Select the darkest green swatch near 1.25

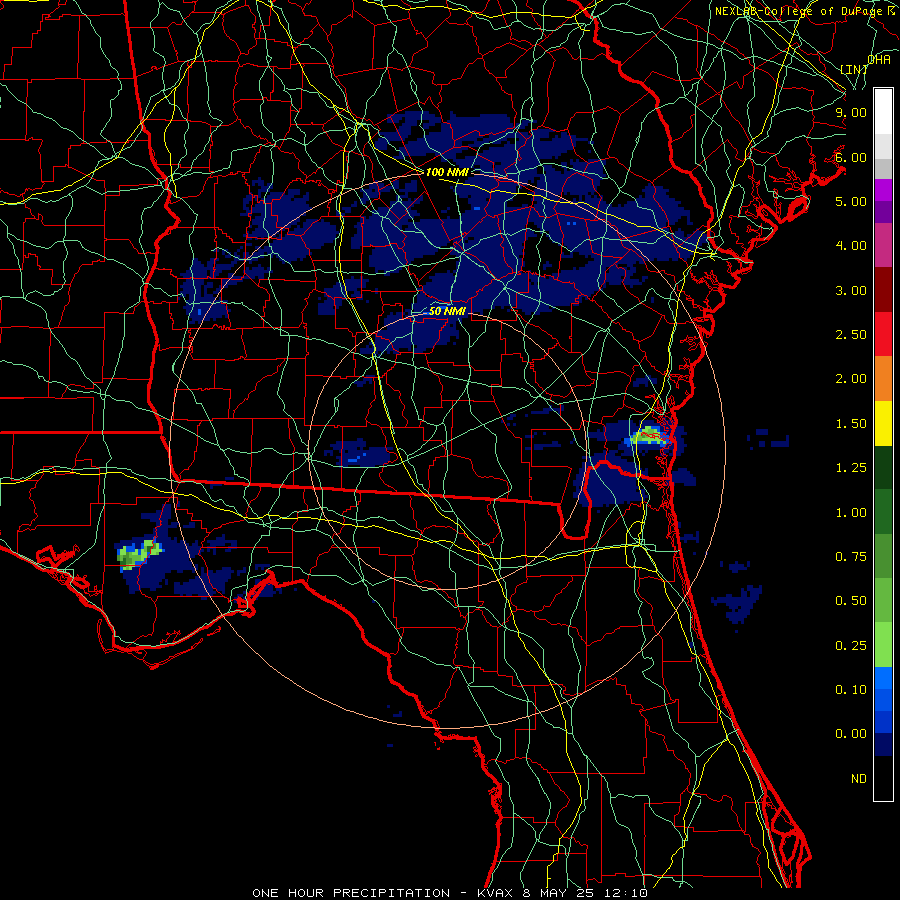883,467
